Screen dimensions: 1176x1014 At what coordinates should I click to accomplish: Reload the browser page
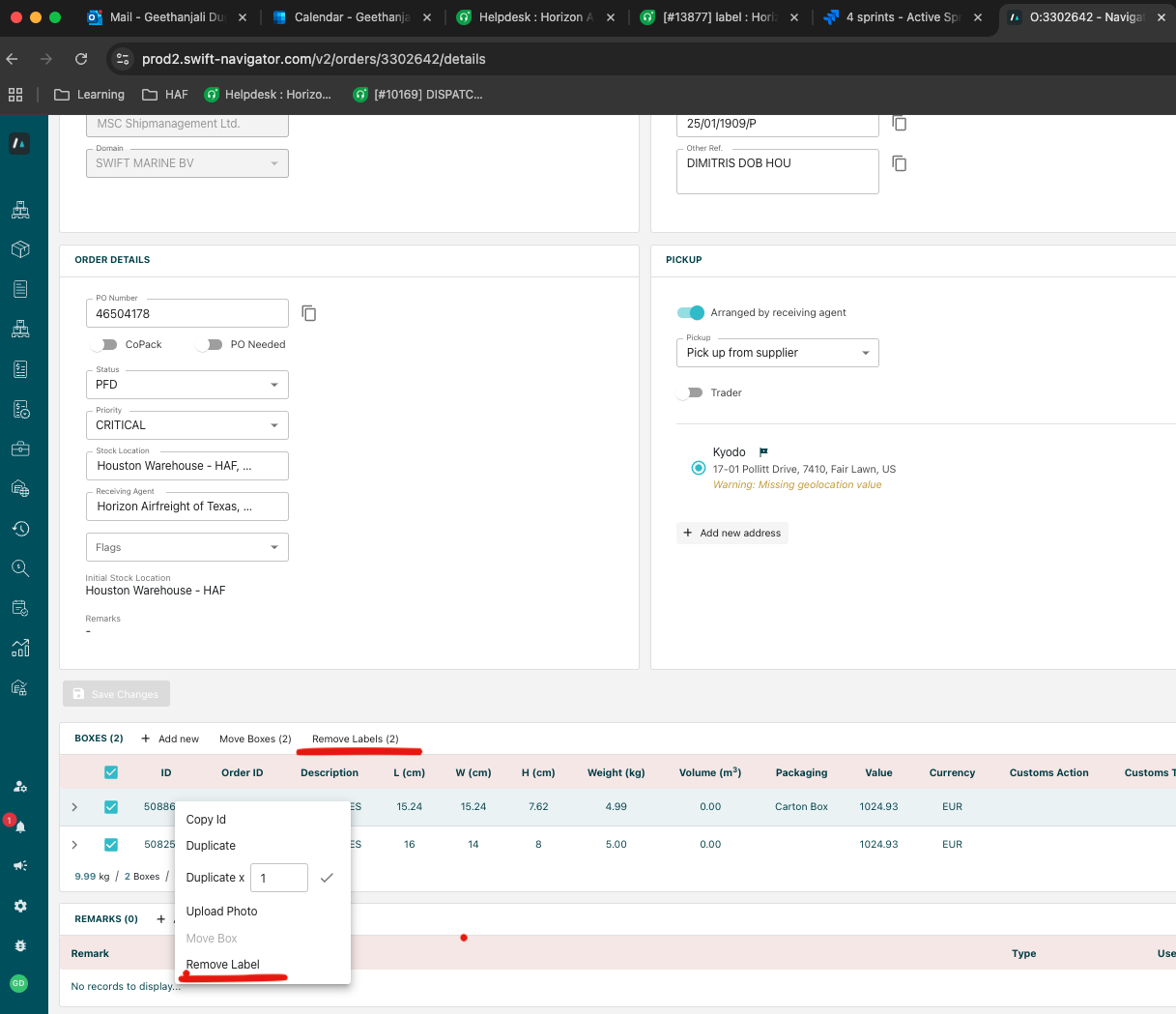[81, 59]
